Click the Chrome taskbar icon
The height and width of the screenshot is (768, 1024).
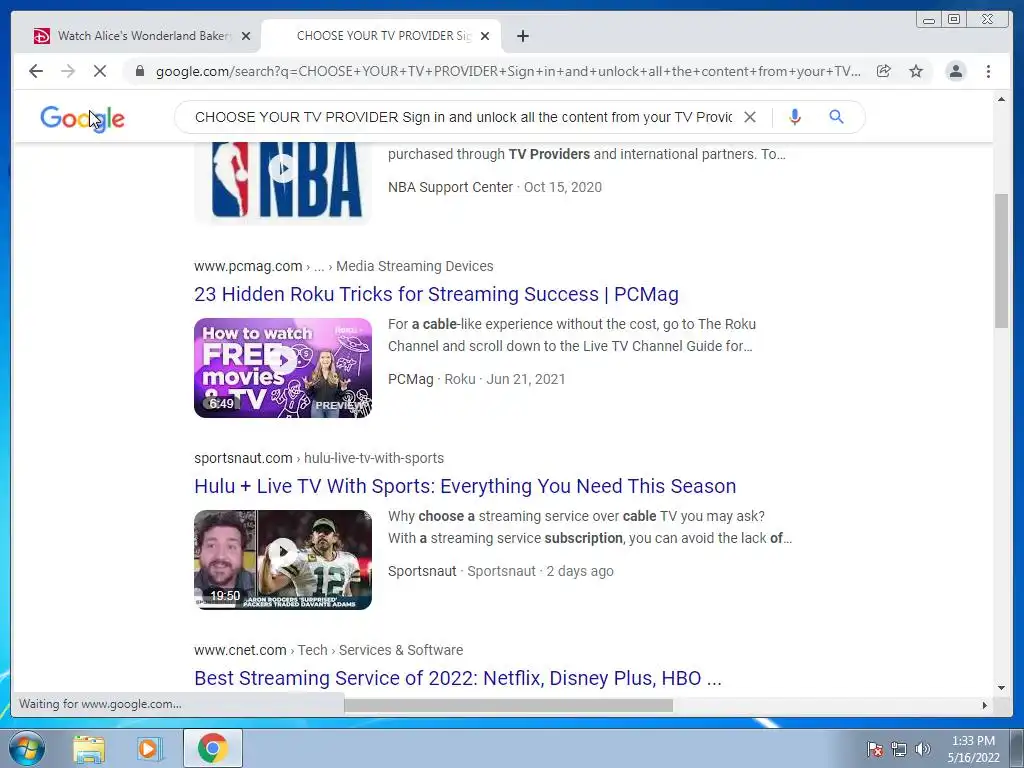[x=213, y=748]
